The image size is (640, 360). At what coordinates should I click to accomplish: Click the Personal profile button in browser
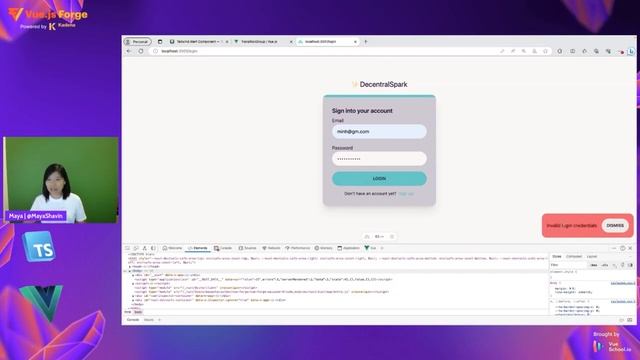[x=138, y=42]
